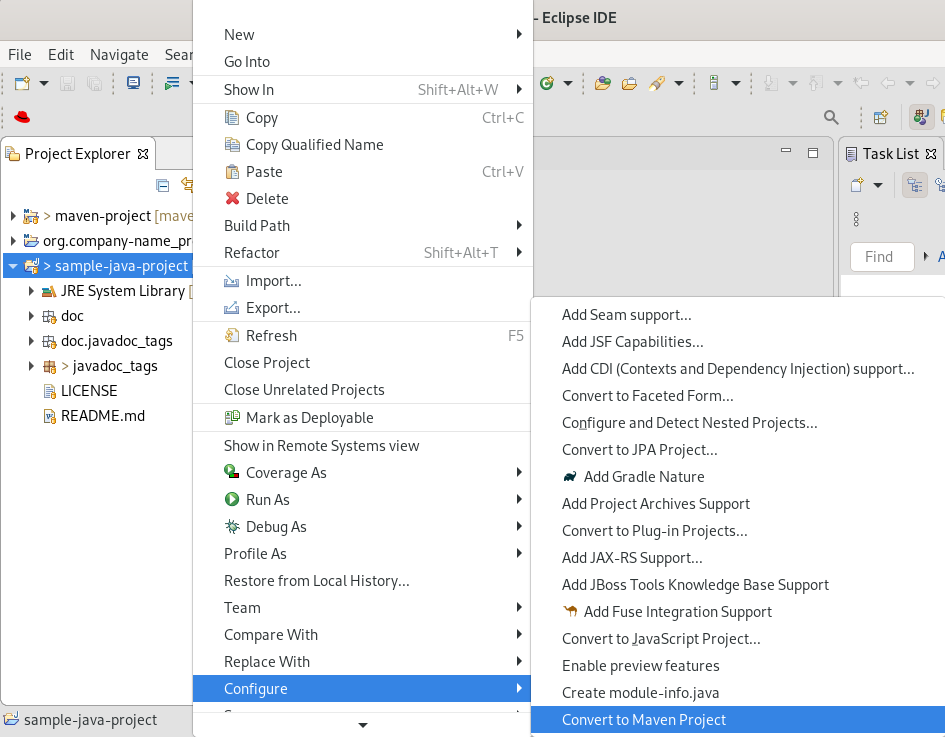Collapse the sample-java-project node
Screen dimensions: 945x737
pos(13,266)
